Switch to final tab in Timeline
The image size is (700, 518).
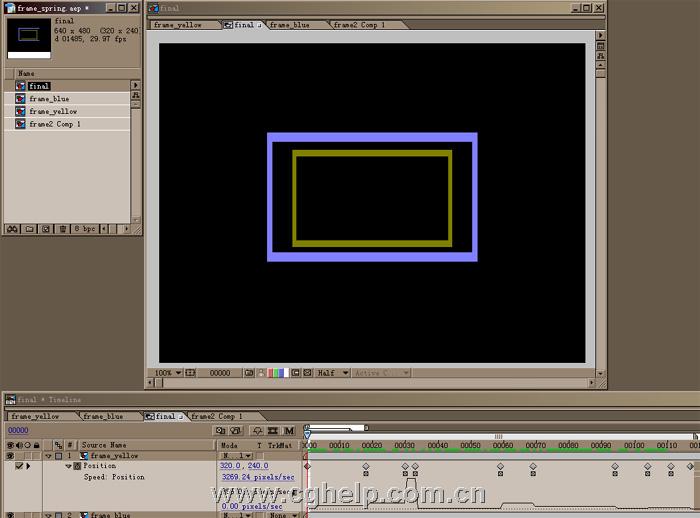[x=163, y=416]
